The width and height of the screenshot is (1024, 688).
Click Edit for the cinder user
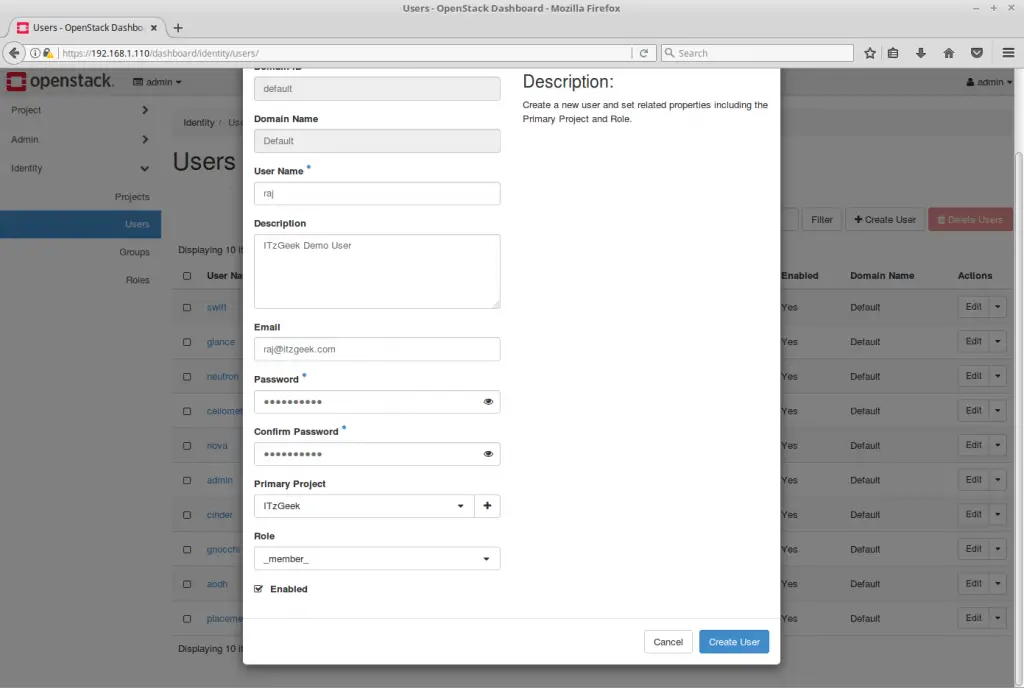pyautogui.click(x=974, y=514)
